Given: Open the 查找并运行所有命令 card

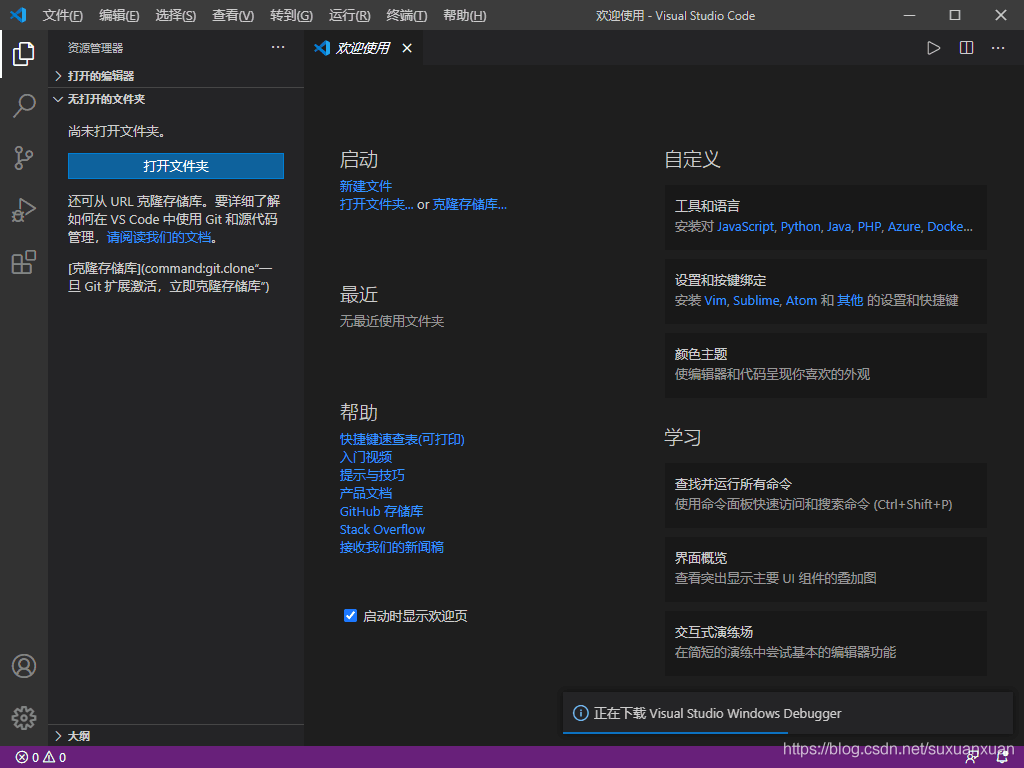Looking at the screenshot, I should click(825, 495).
